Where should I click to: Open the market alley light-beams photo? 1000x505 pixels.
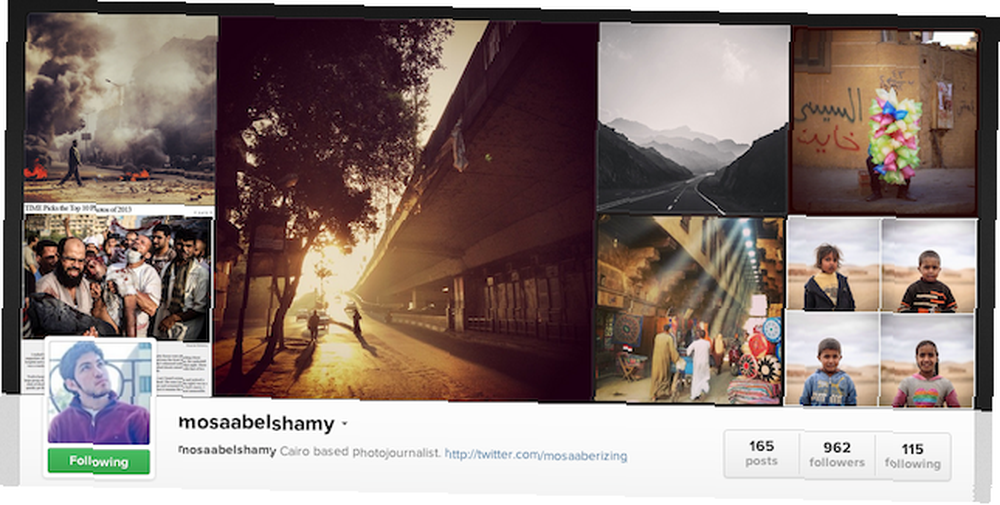[x=689, y=309]
